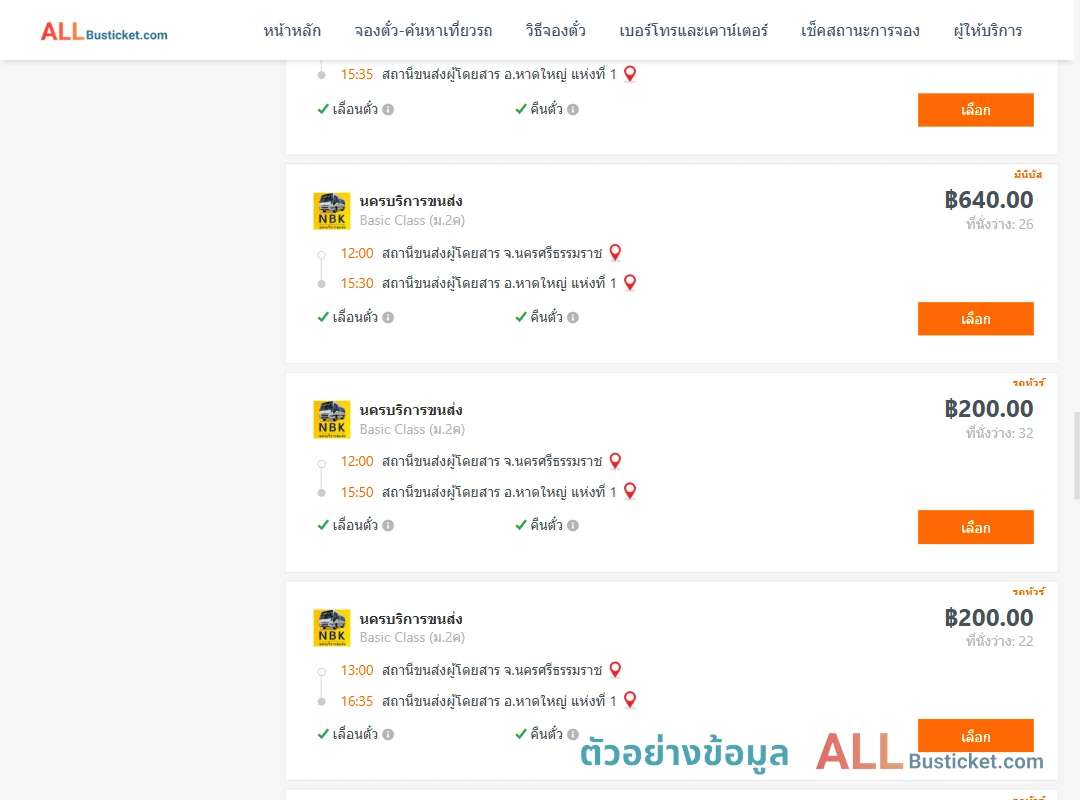Click ที่นั่งว่าง: 32 seat count
Image resolution: width=1080 pixels, height=800 pixels.
coord(999,433)
